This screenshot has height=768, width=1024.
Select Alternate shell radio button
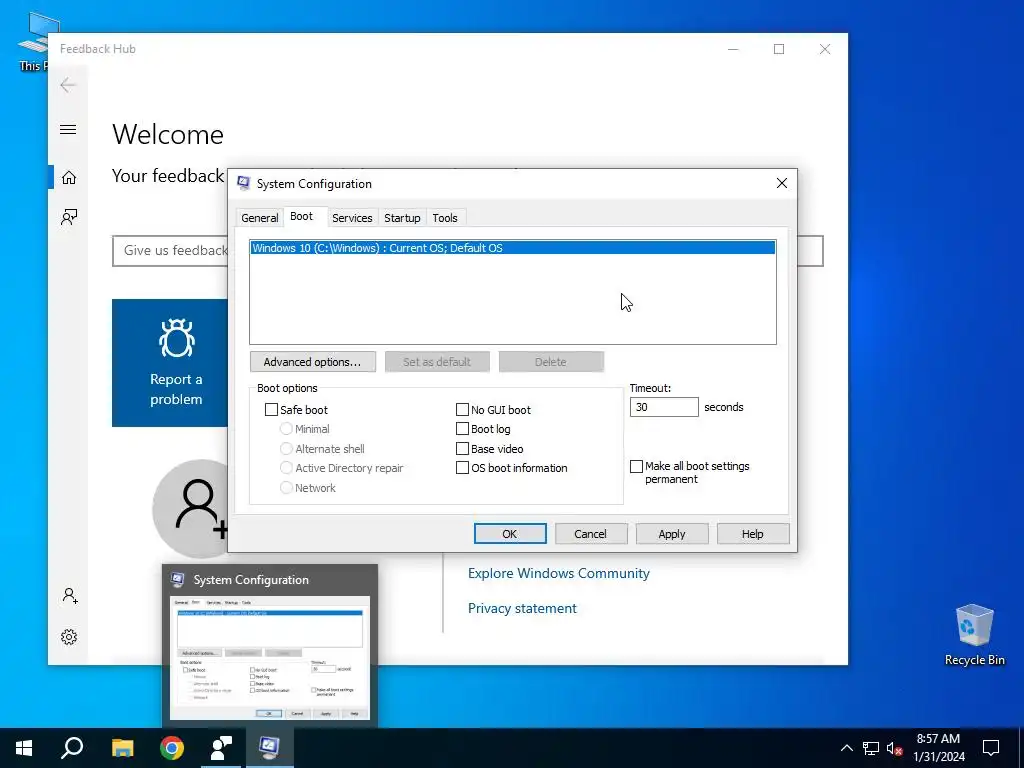286,449
